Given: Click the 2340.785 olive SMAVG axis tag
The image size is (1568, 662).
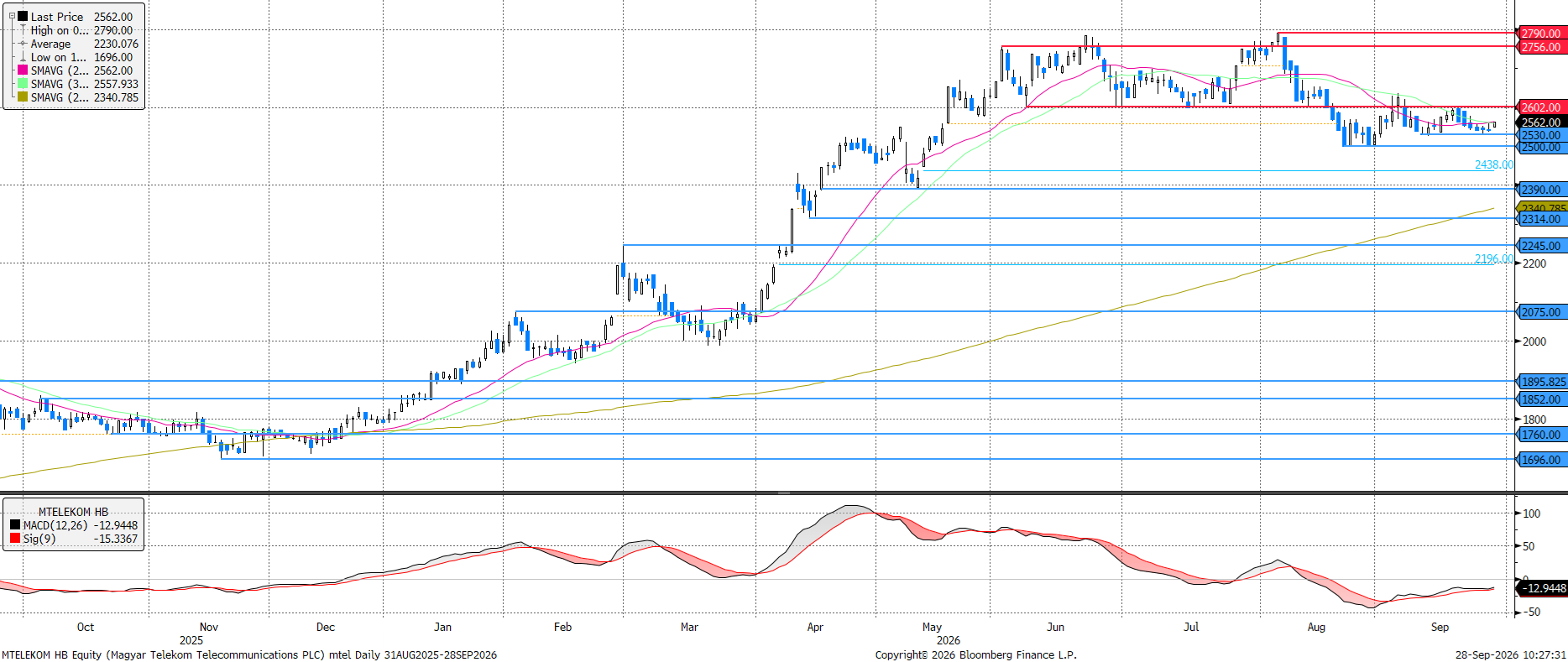Looking at the screenshot, I should click(x=1543, y=207).
